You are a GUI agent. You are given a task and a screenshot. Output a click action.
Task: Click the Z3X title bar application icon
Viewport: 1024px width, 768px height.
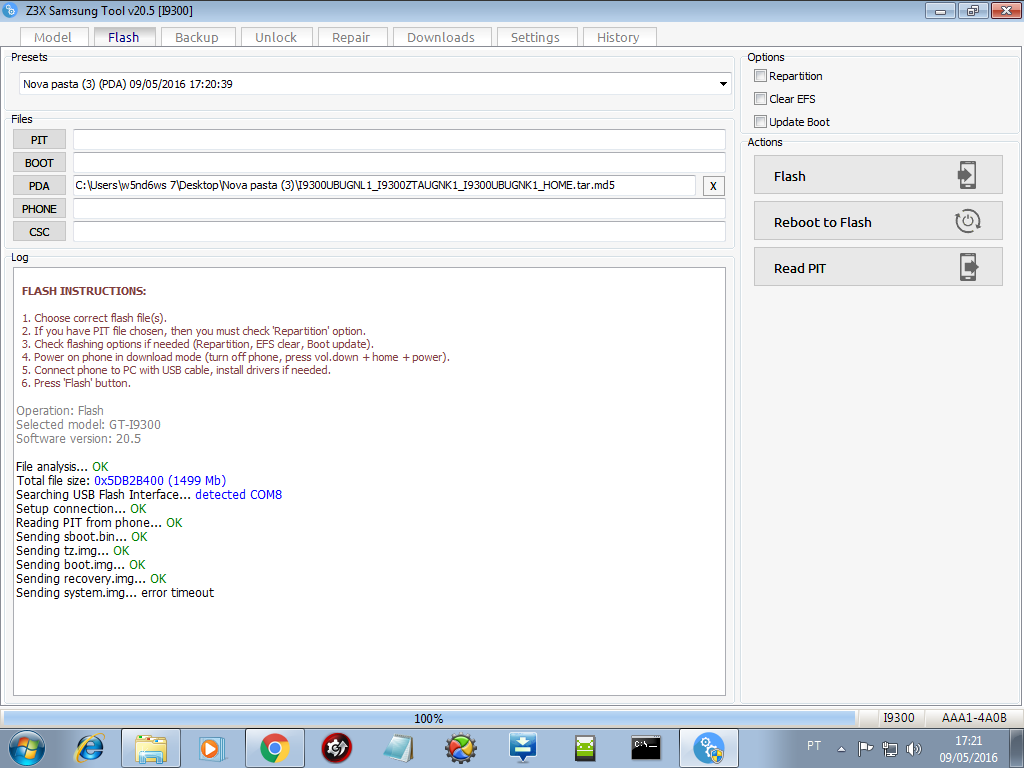(10, 10)
